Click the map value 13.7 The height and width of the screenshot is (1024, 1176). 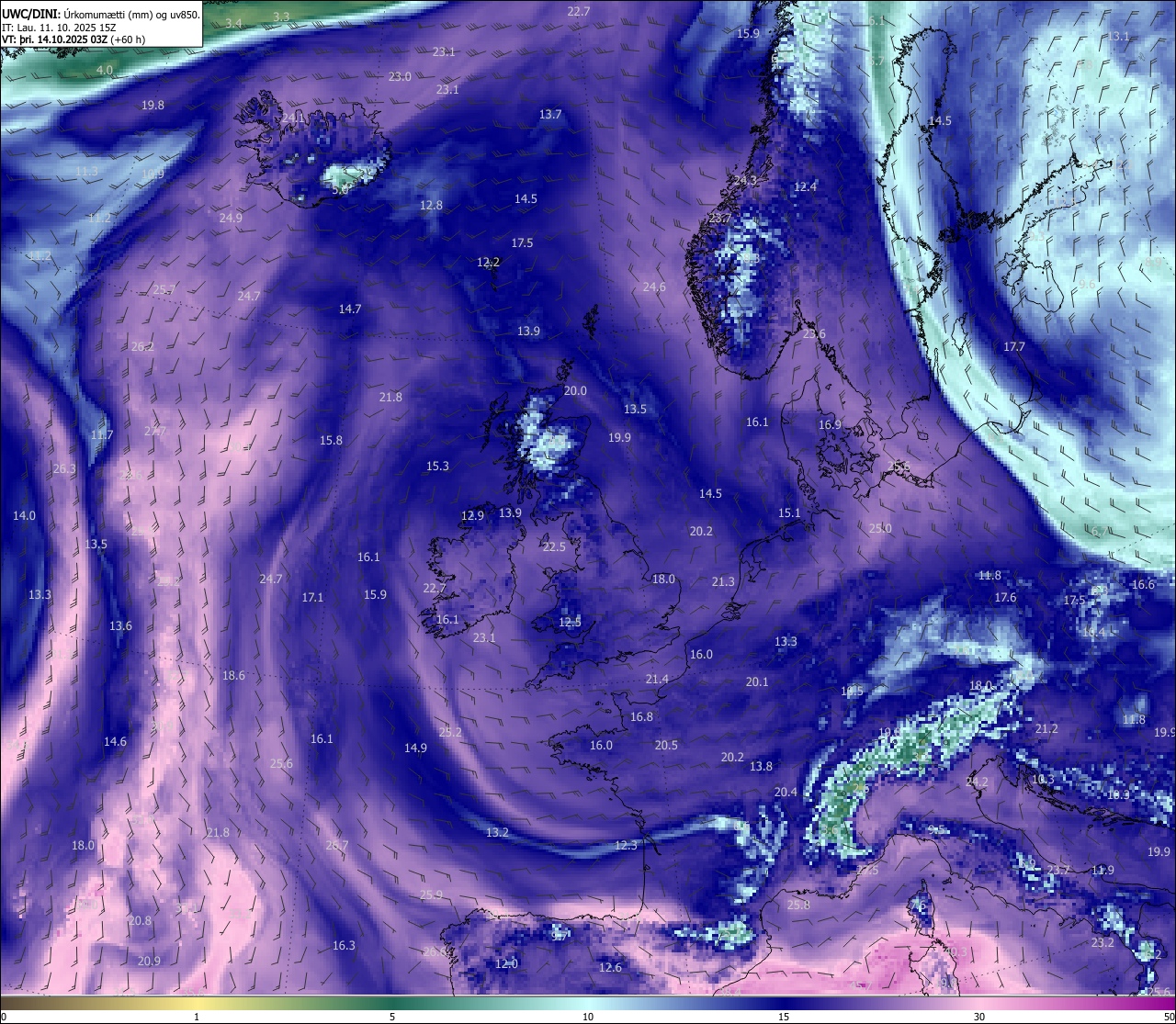coord(550,114)
